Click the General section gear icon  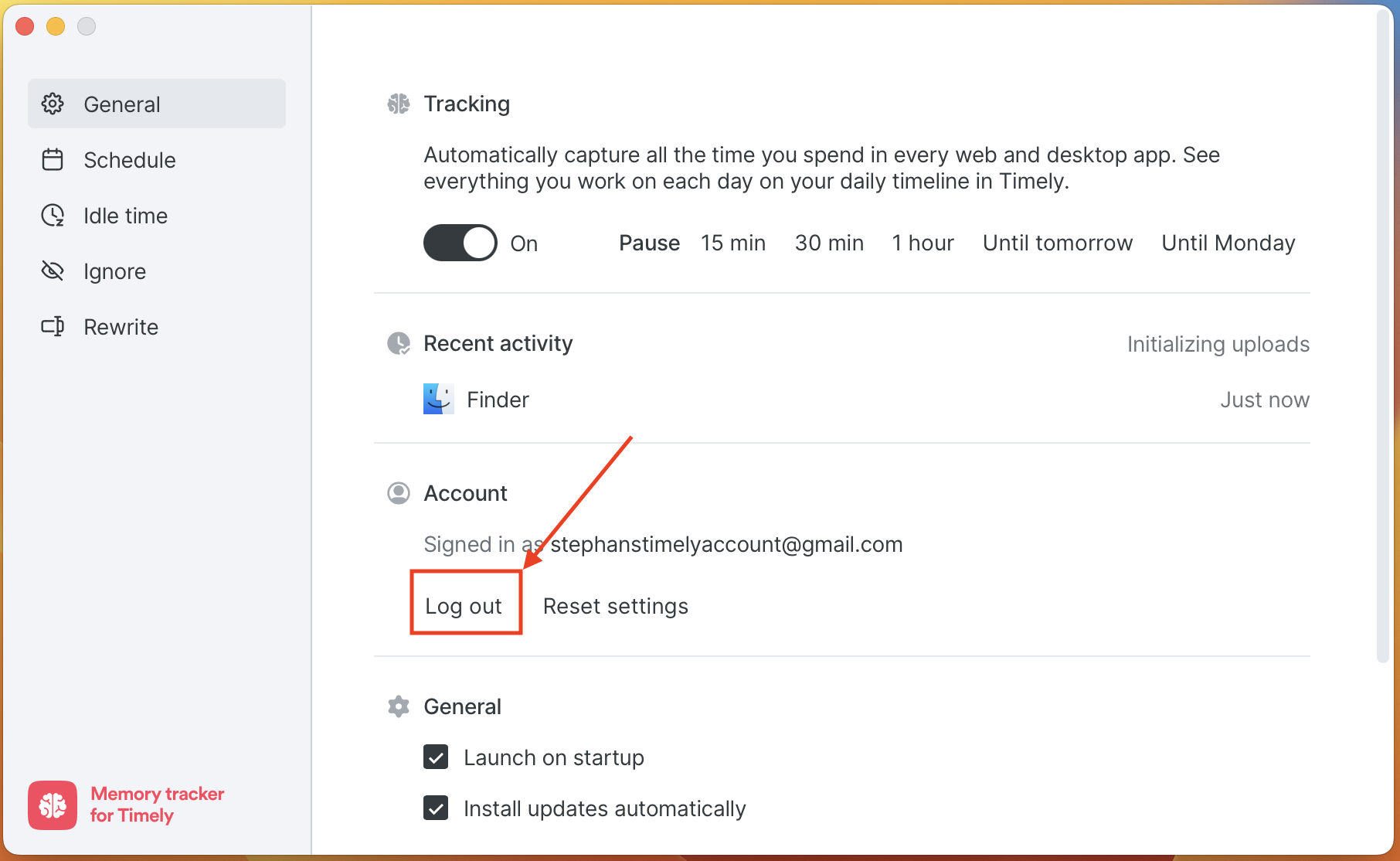coord(399,706)
